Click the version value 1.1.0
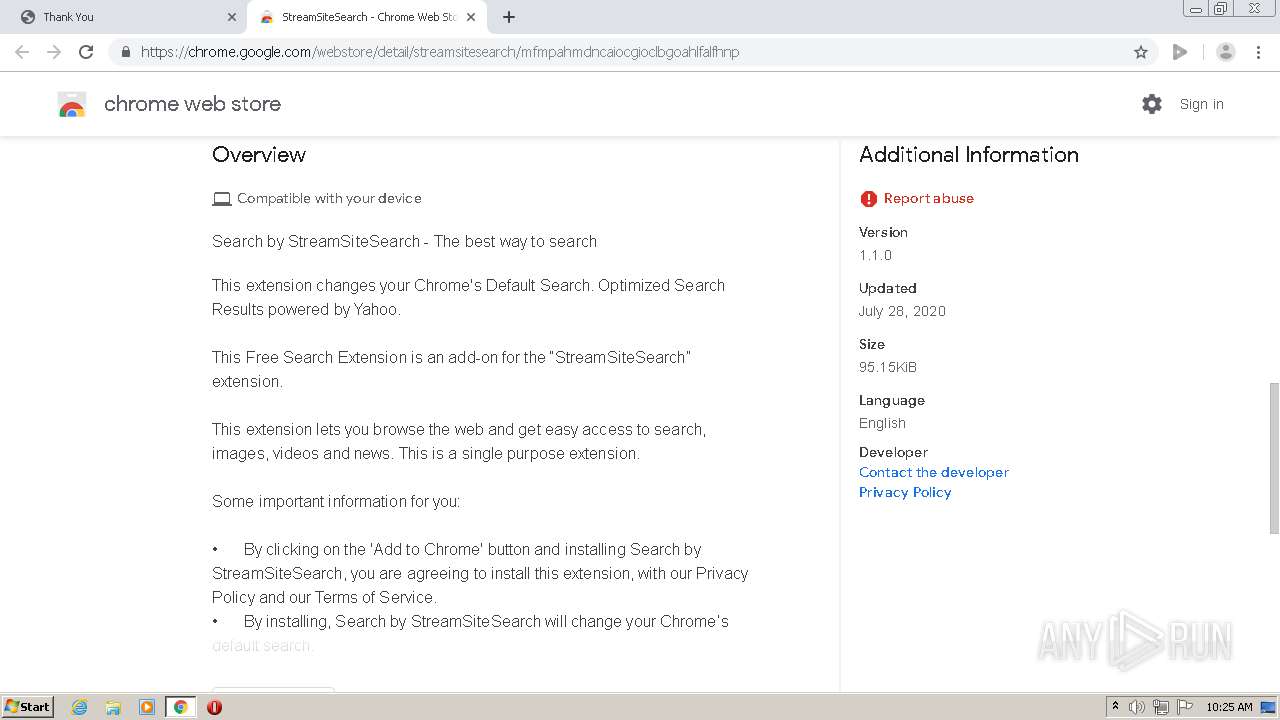Image resolution: width=1280 pixels, height=720 pixels. click(x=875, y=255)
